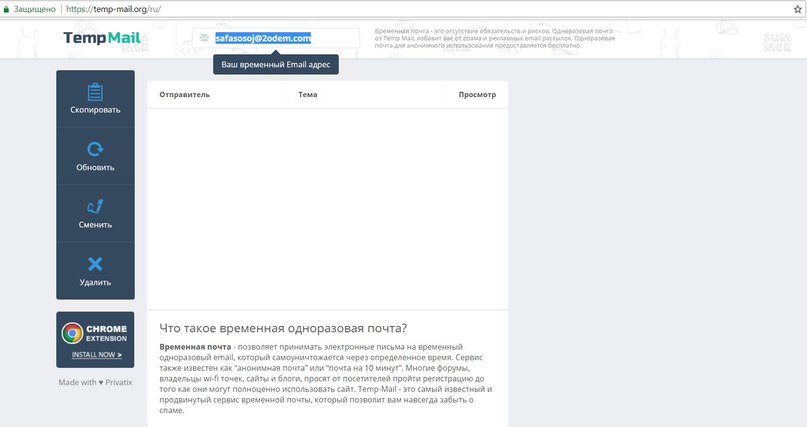Open the Made with Privatix link
807x427 pixels.
click(95, 382)
